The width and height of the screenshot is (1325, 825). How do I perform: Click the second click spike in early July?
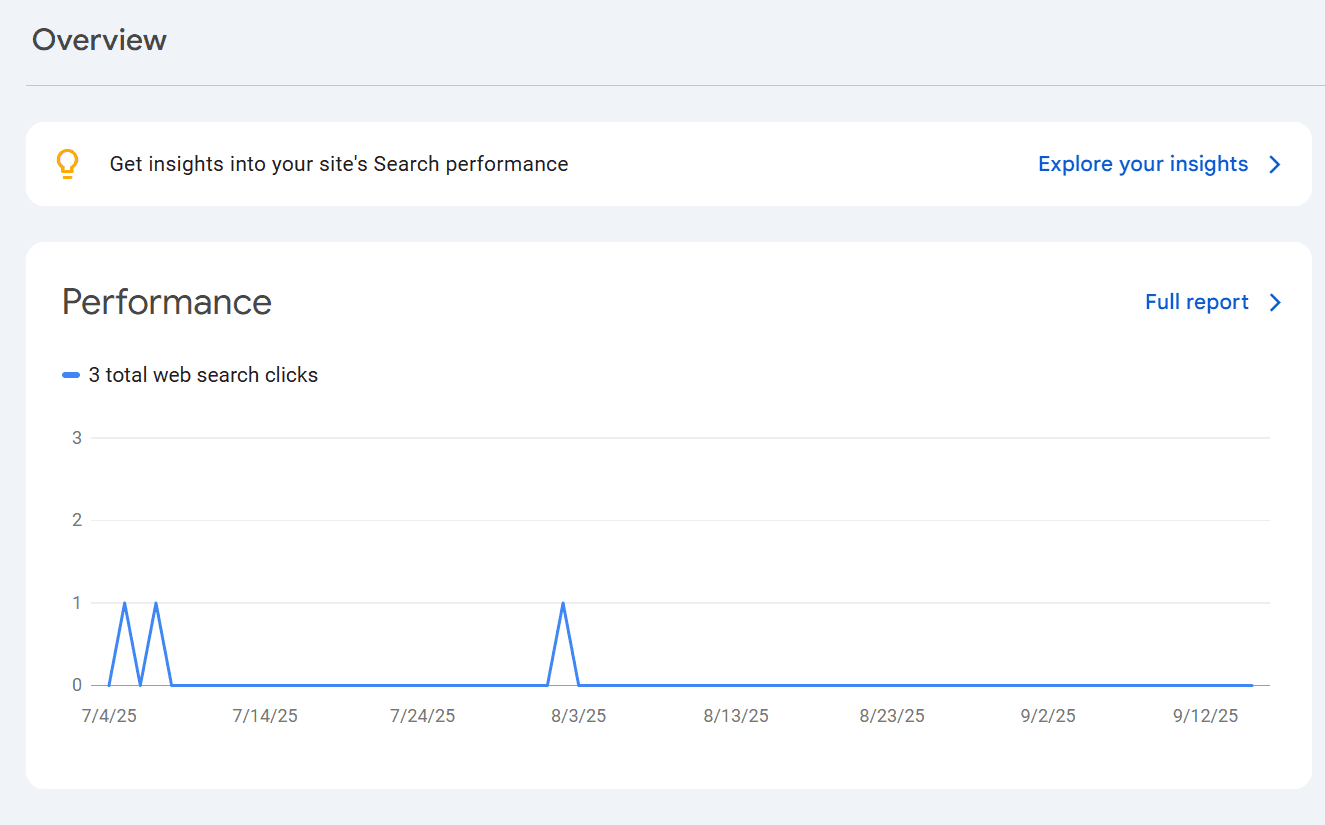tap(156, 603)
